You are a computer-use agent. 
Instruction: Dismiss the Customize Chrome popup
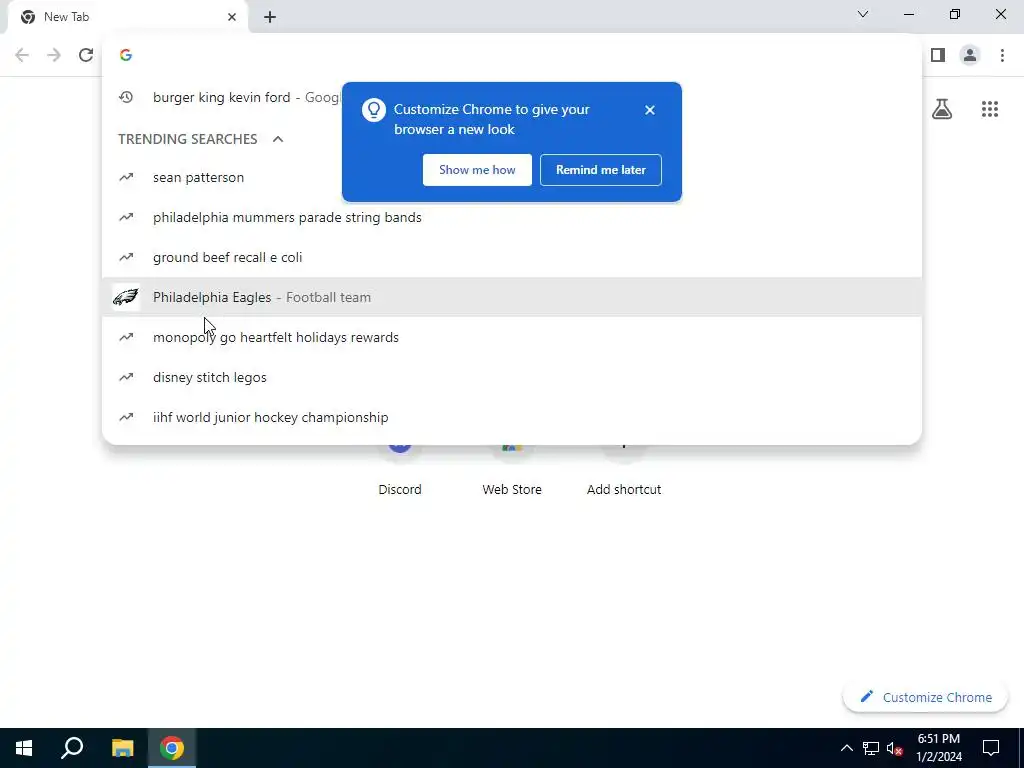pyautogui.click(x=649, y=110)
